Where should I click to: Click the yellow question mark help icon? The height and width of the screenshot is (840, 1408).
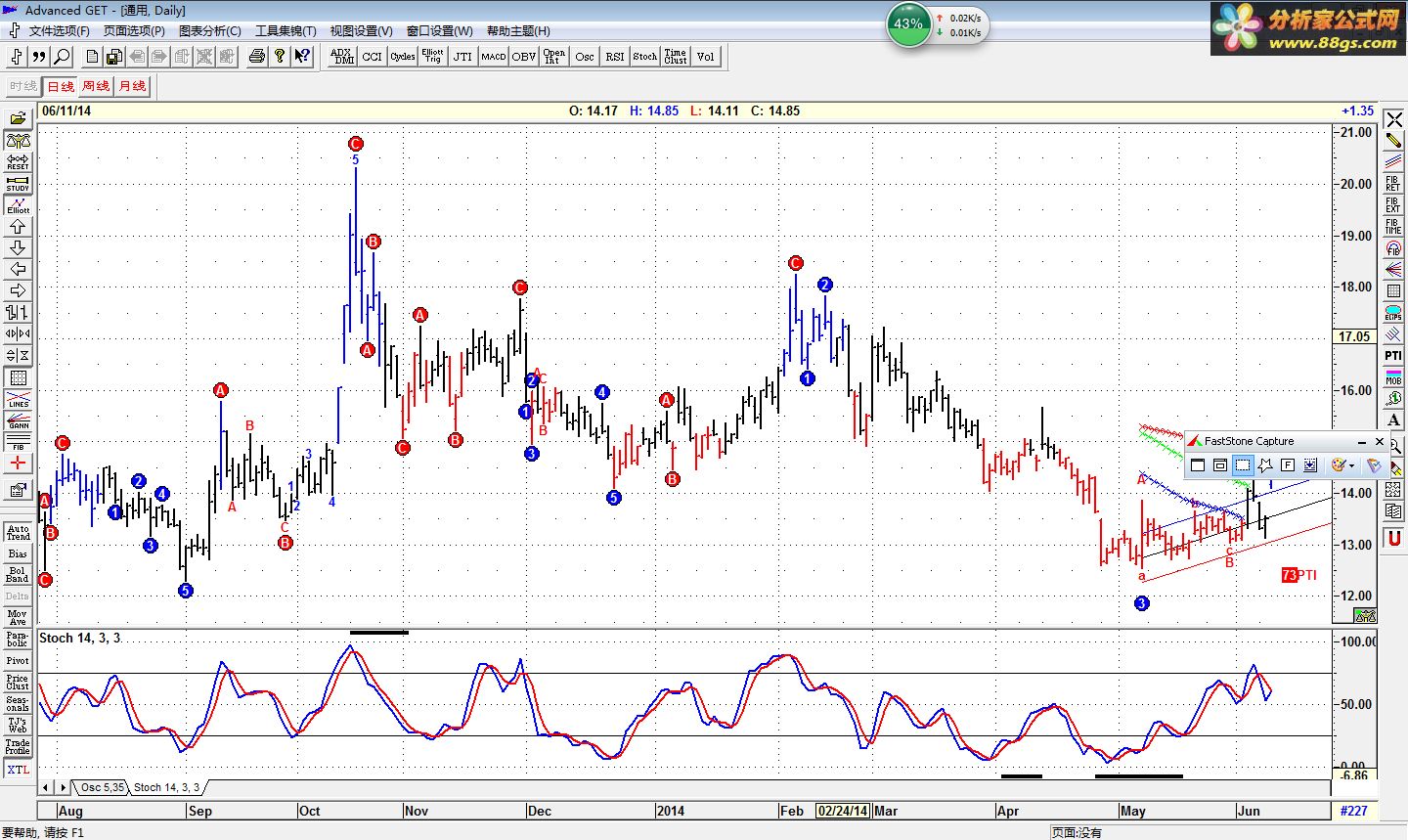[x=280, y=57]
